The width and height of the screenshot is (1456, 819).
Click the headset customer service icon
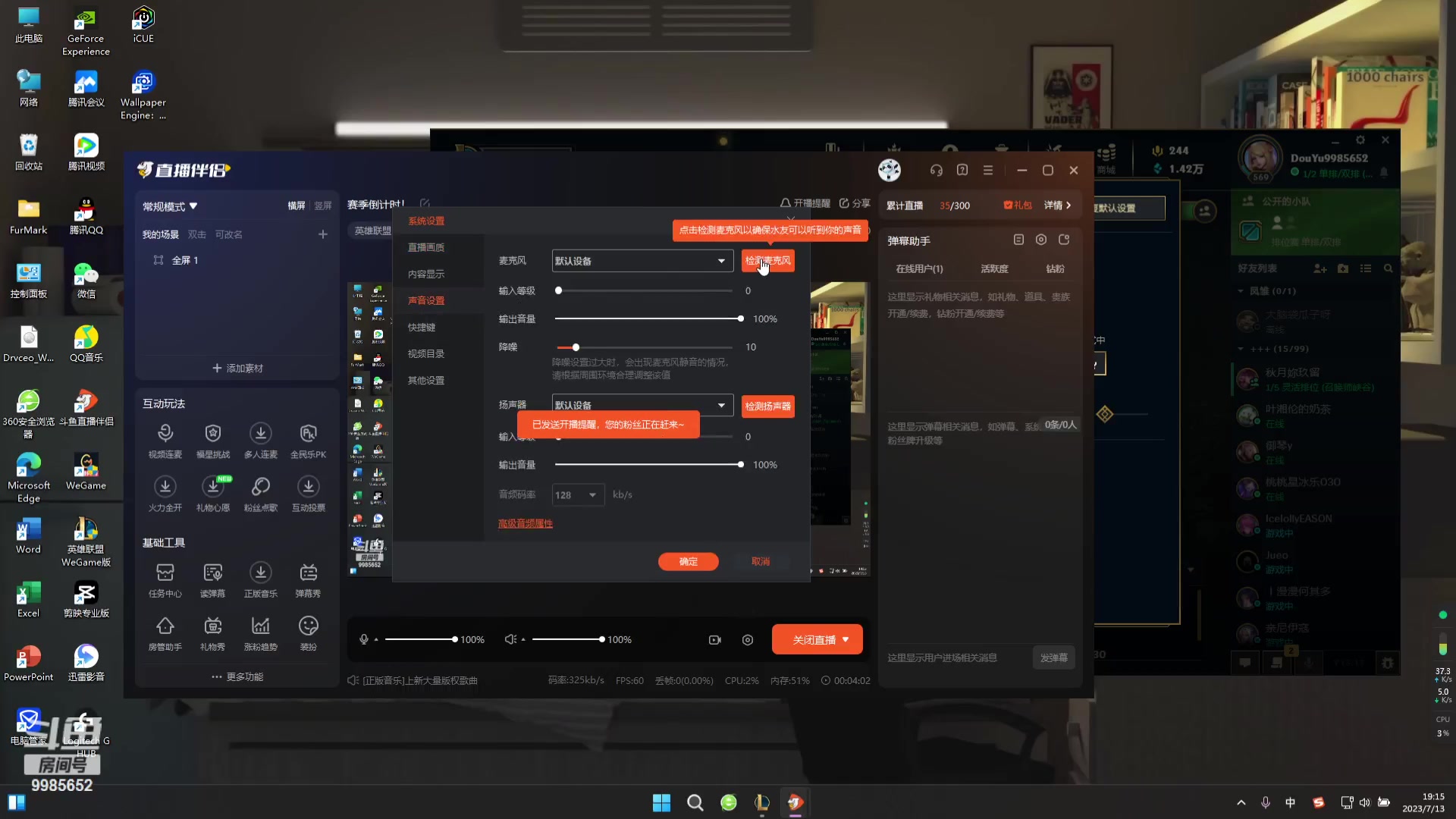pos(937,170)
